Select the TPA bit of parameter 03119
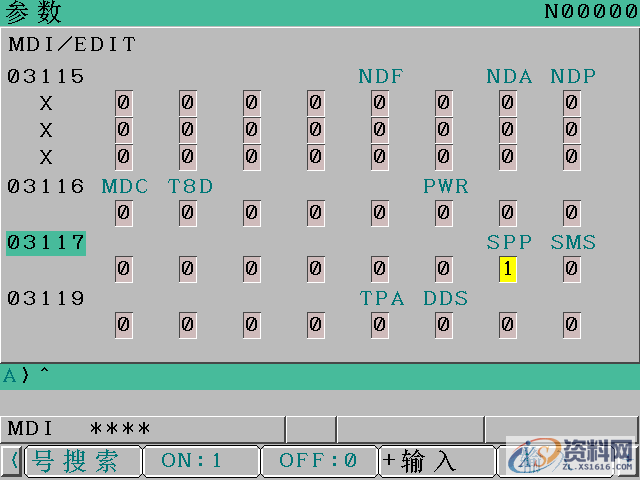The image size is (640, 480). [380, 324]
